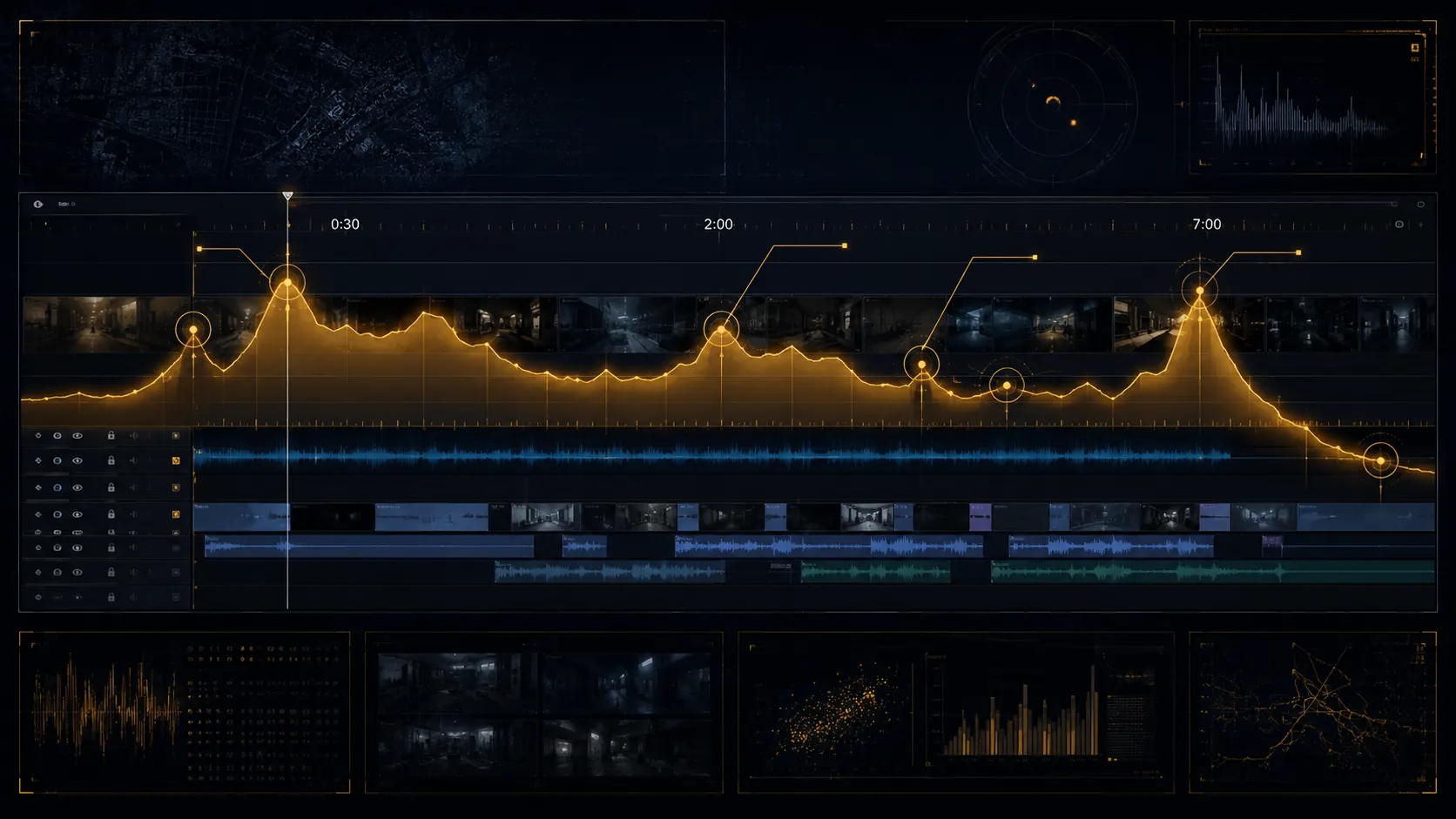Select the first long blue audio clip under the video track

pos(369,547)
